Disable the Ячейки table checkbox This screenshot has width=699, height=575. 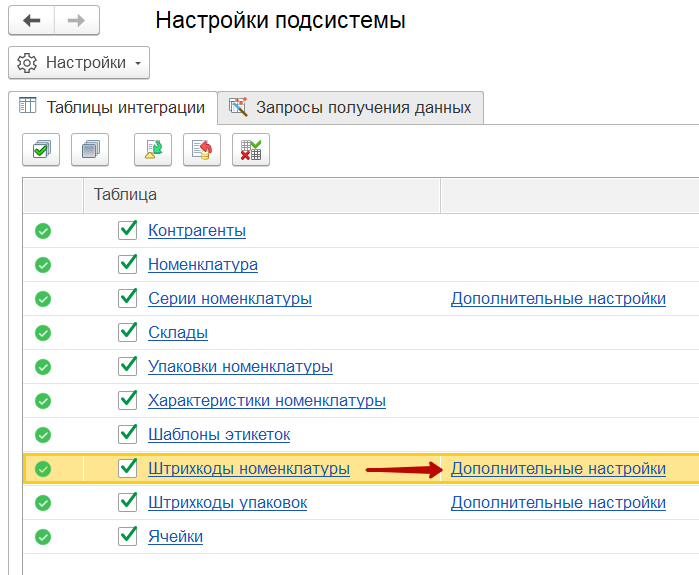click(128, 536)
